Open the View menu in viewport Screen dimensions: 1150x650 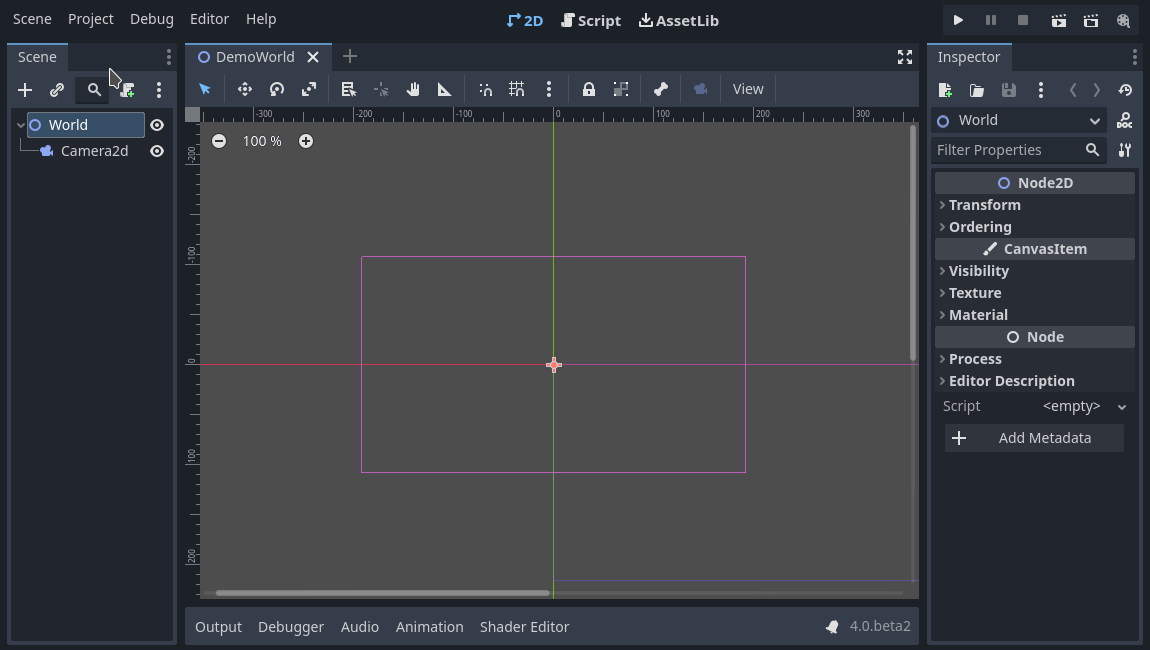point(748,89)
